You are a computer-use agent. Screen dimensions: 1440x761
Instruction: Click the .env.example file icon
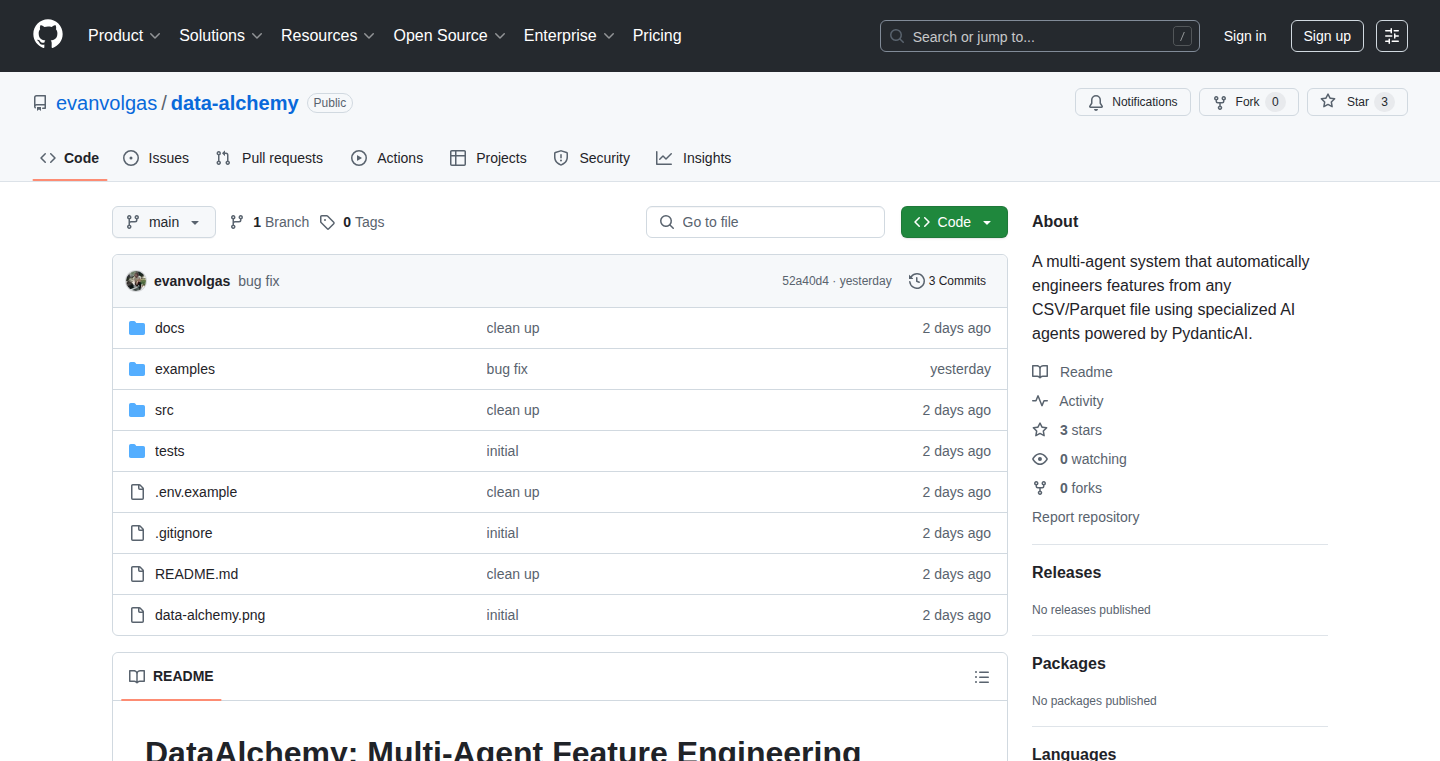click(137, 492)
